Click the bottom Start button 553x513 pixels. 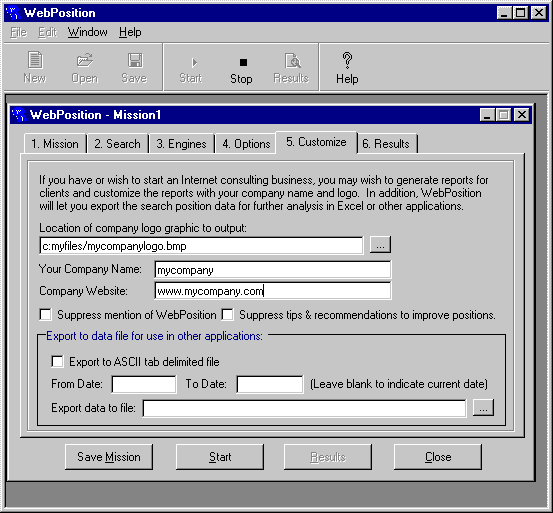(220, 457)
